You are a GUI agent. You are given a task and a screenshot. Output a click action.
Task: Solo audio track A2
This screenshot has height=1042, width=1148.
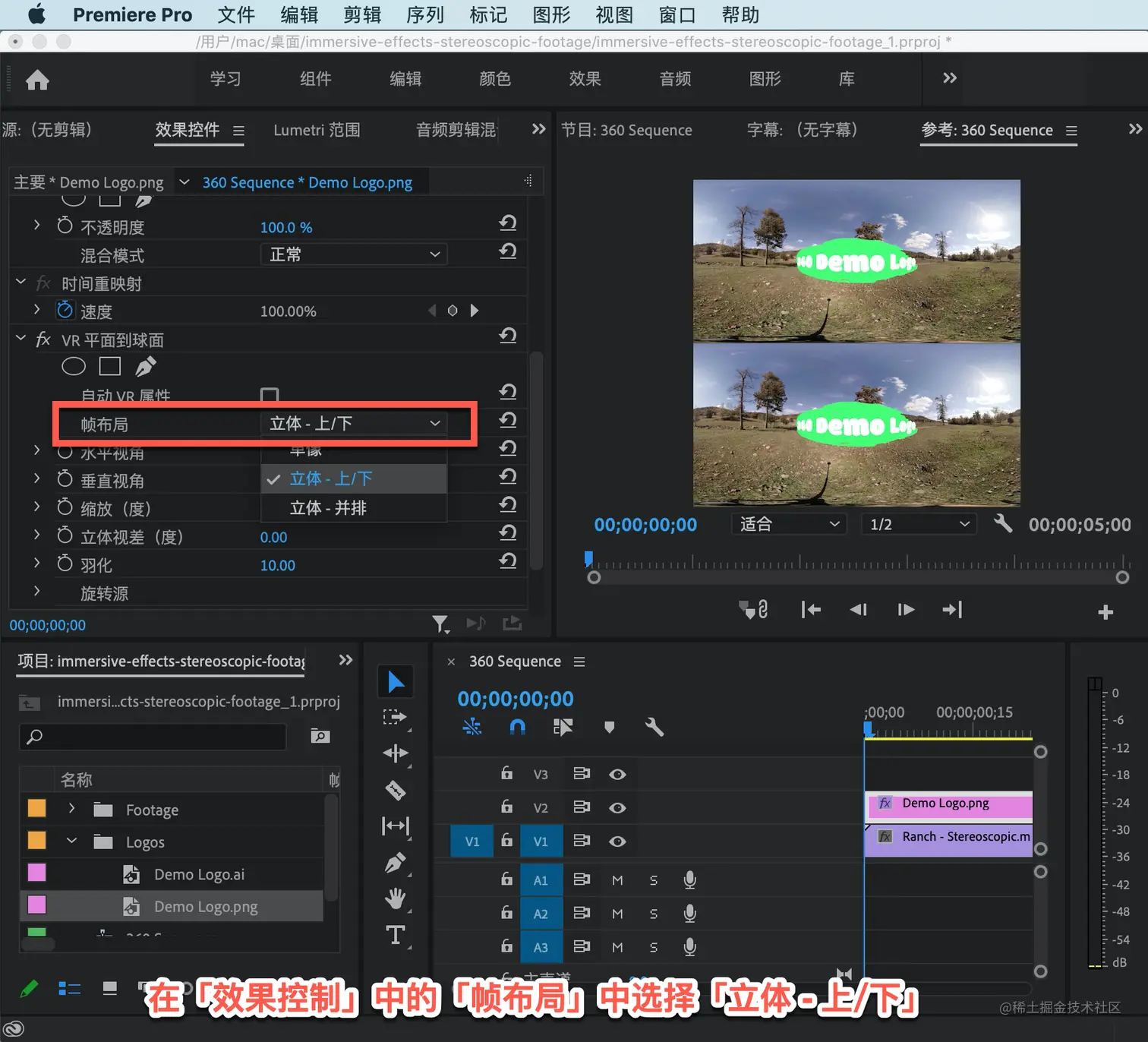[x=654, y=914]
